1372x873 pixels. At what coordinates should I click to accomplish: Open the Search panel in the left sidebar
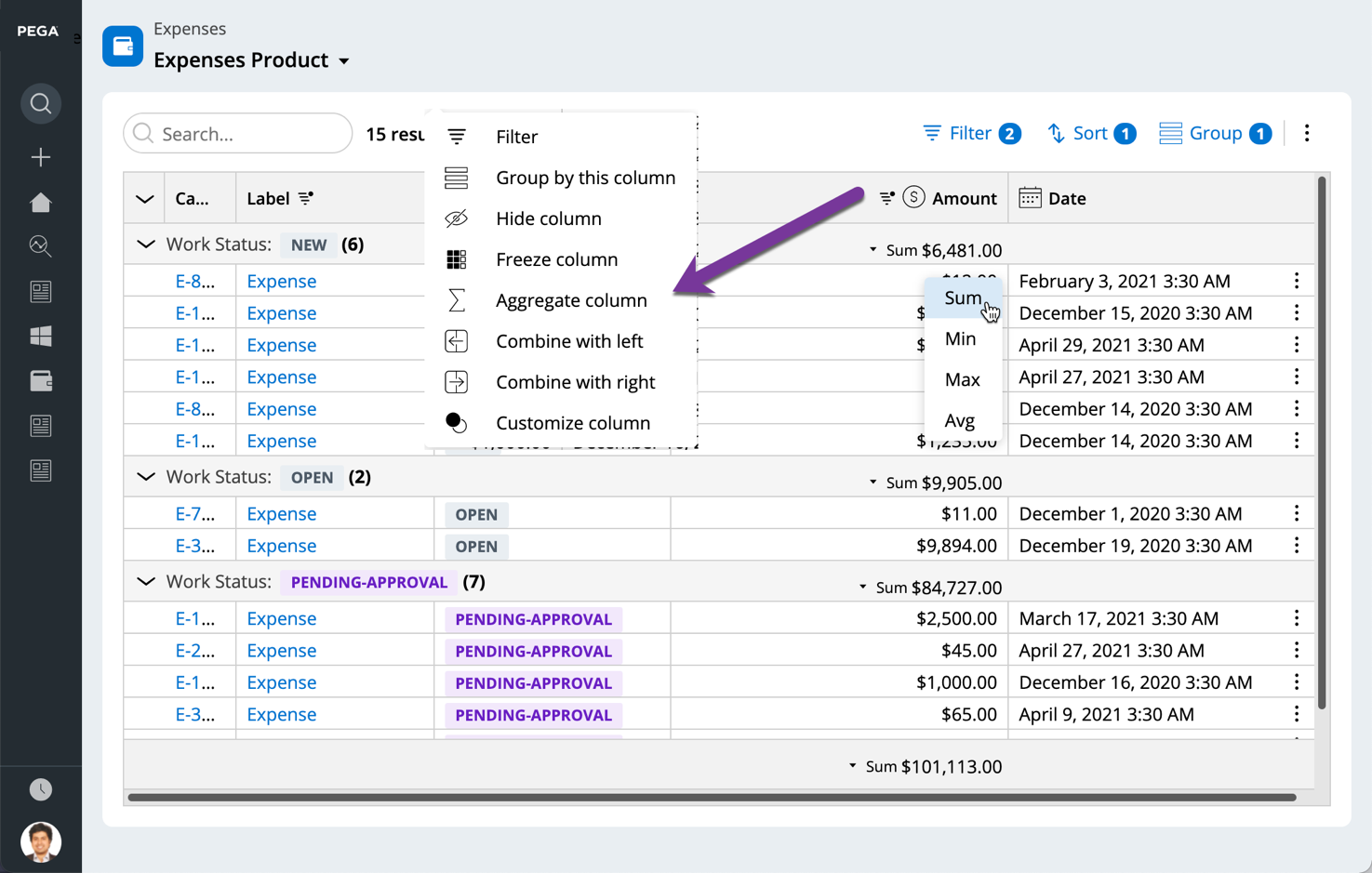(x=40, y=103)
